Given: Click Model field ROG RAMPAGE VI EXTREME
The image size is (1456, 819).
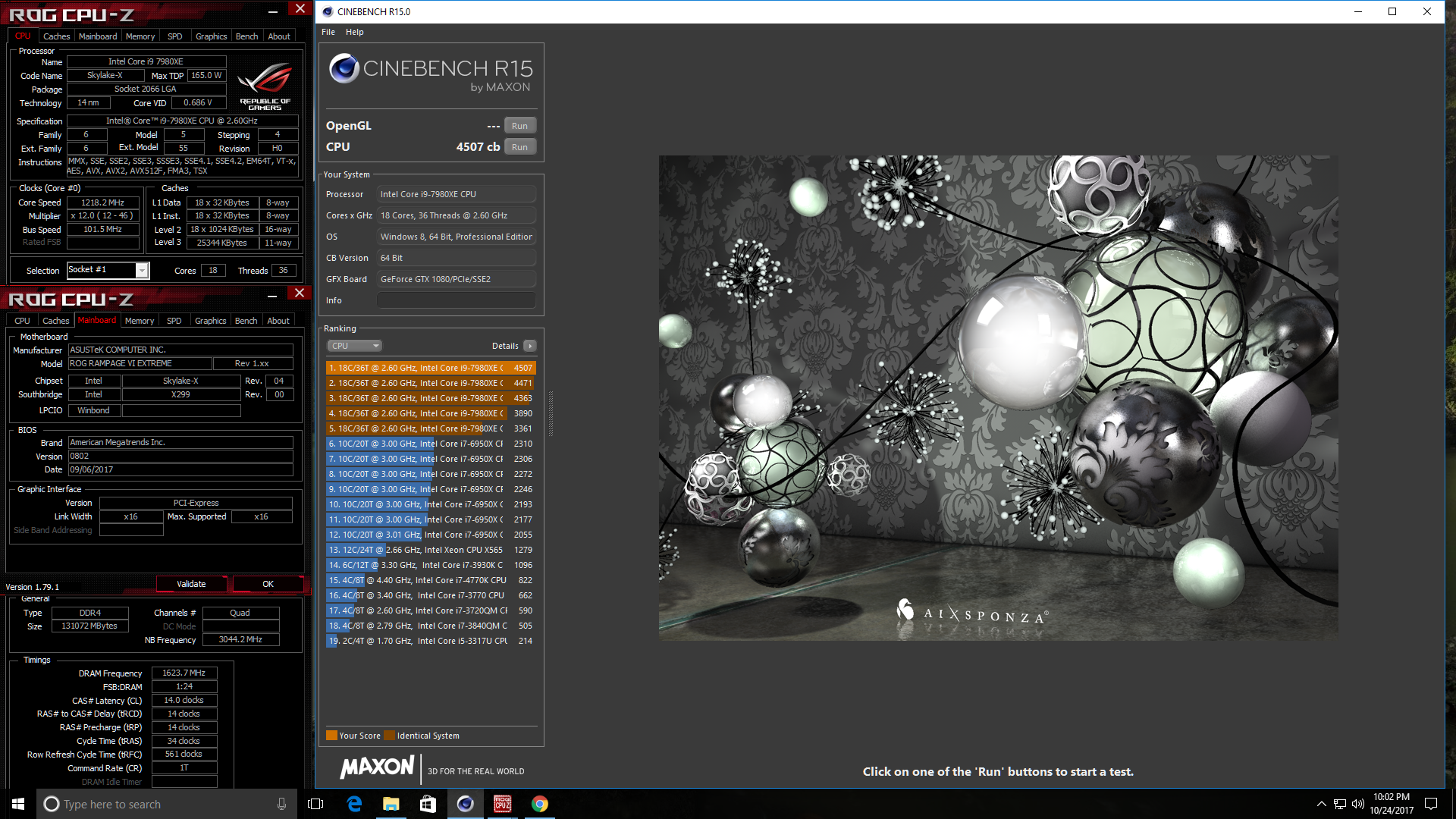Looking at the screenshot, I should click(x=139, y=363).
